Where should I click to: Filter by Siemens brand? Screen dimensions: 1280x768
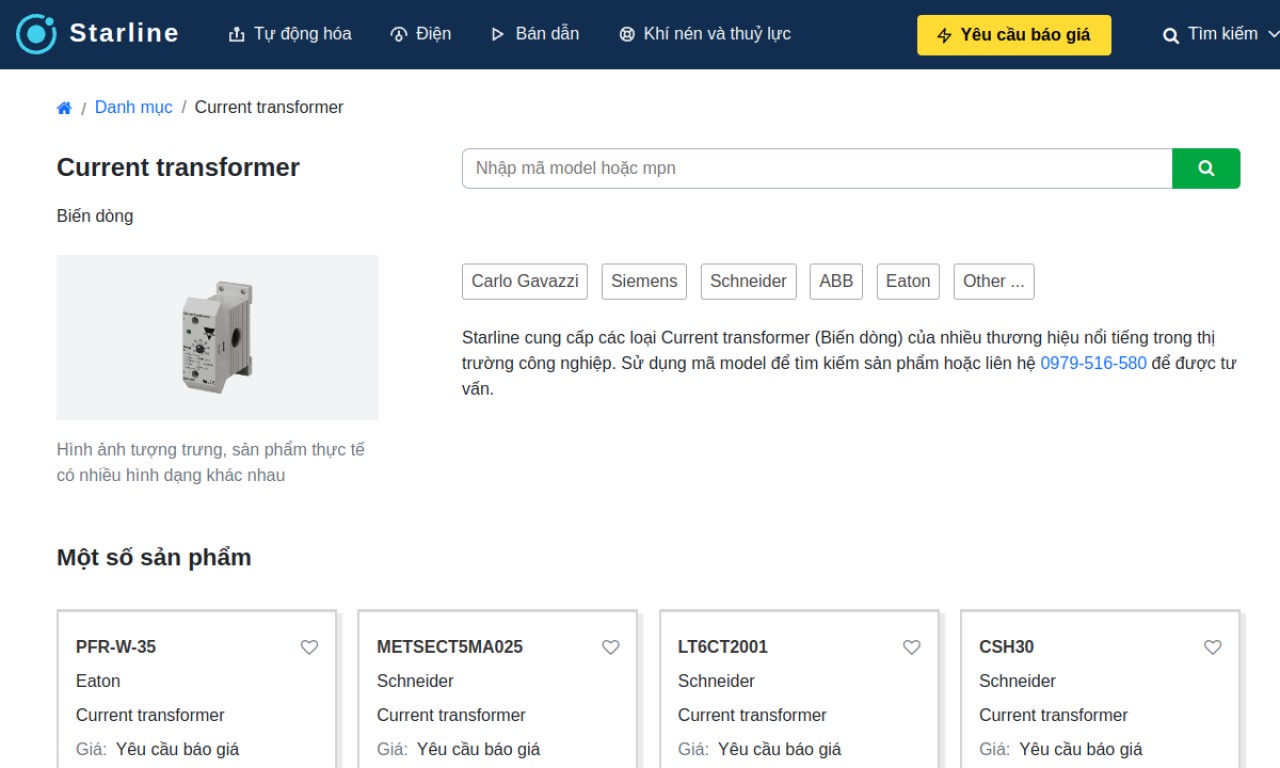click(644, 281)
